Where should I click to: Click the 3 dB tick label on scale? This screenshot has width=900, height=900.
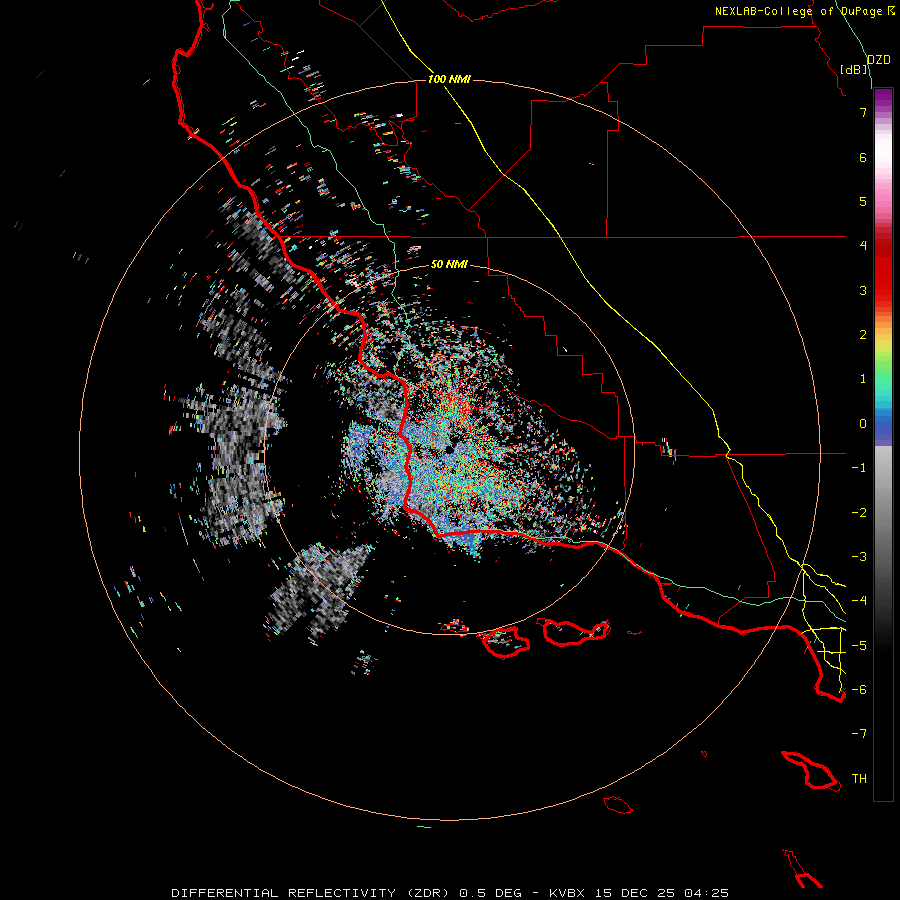(x=863, y=290)
